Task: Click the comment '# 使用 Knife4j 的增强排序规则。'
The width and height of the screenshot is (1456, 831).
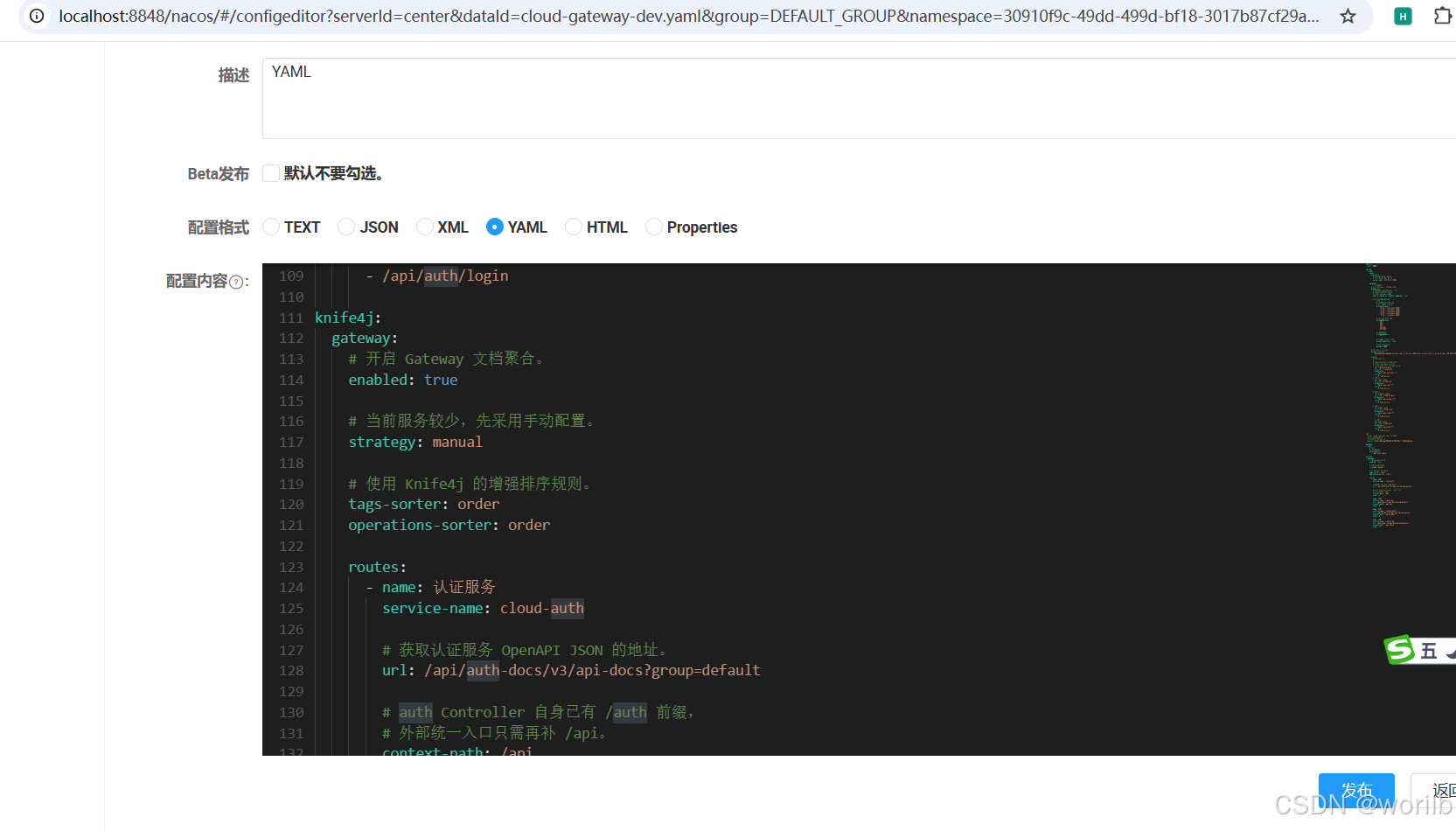Action: (x=470, y=484)
